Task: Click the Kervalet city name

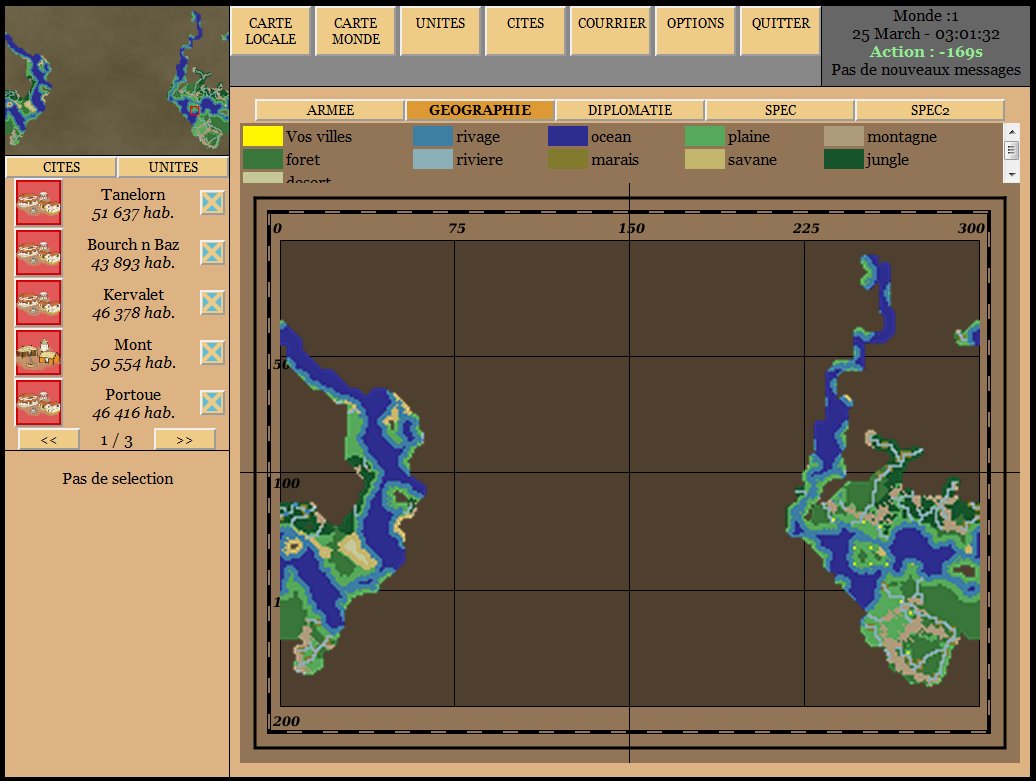Action: coord(133,295)
